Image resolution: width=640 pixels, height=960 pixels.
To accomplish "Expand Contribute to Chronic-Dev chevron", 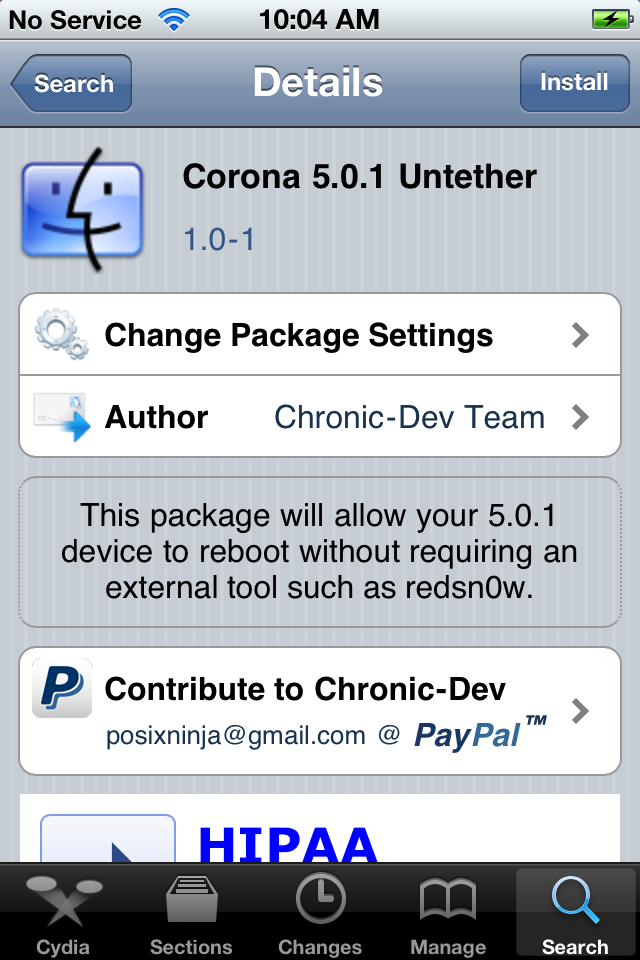I will tap(580, 710).
